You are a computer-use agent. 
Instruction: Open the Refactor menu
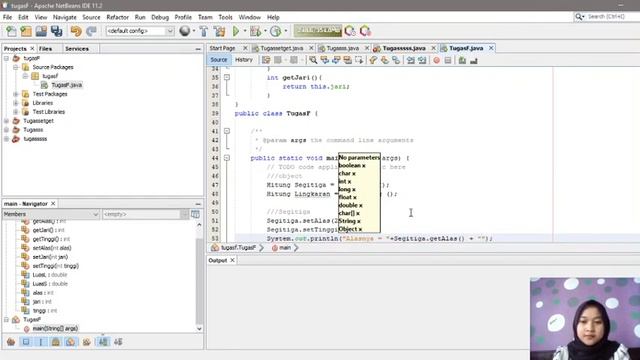[118, 17]
